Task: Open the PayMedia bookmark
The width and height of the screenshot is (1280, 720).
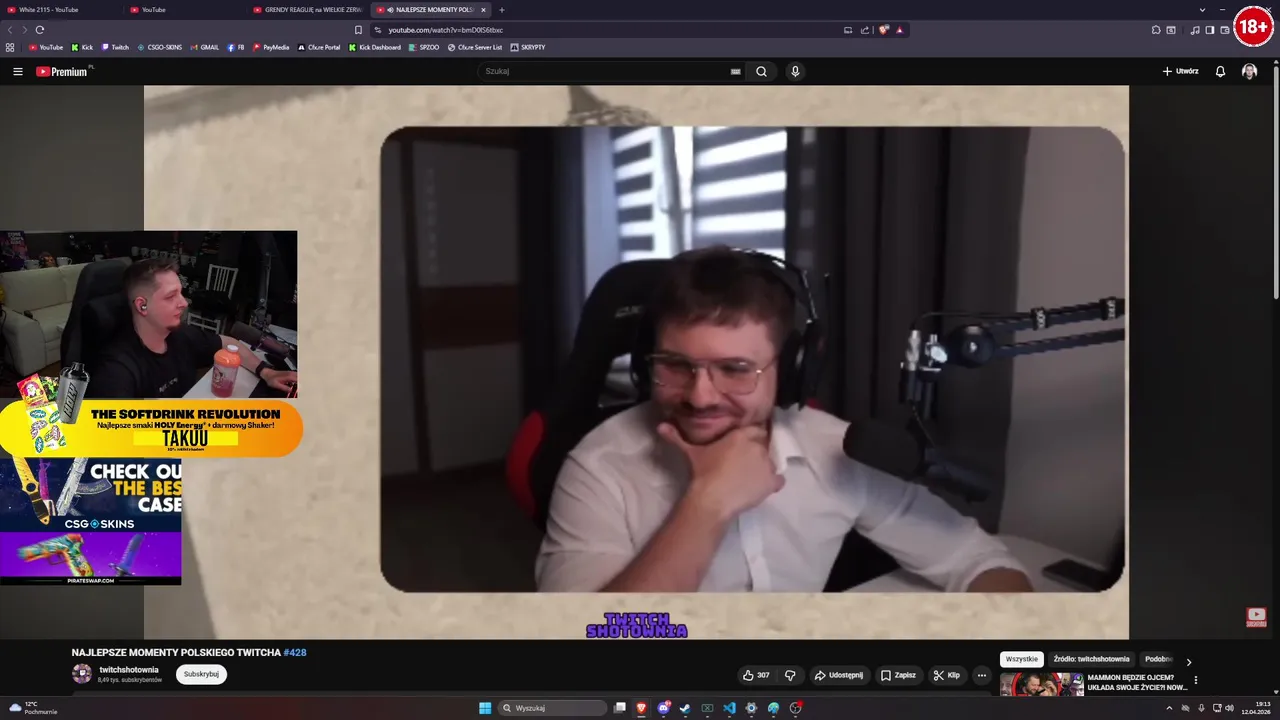Action: (271, 47)
